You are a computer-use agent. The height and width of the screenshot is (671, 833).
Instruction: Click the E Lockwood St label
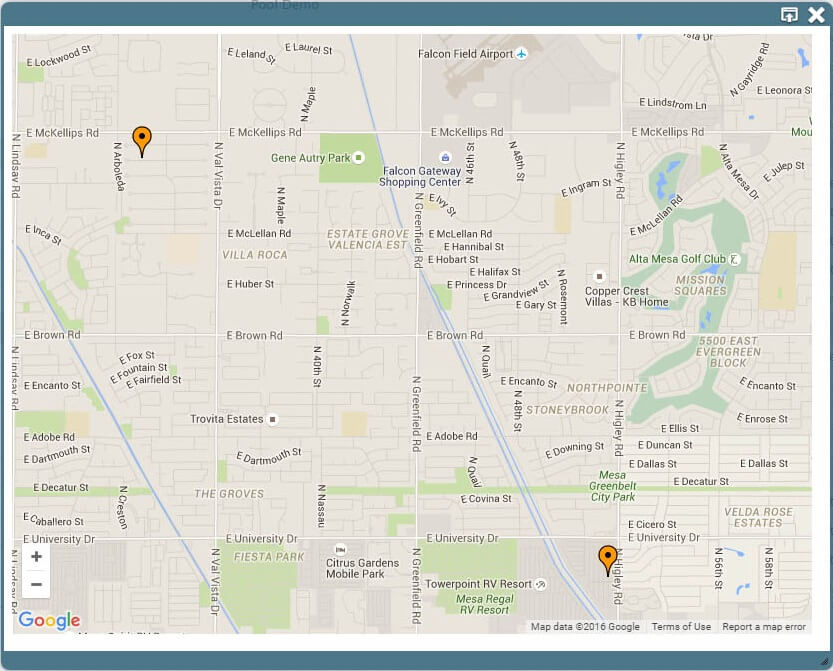pyautogui.click(x=58, y=56)
